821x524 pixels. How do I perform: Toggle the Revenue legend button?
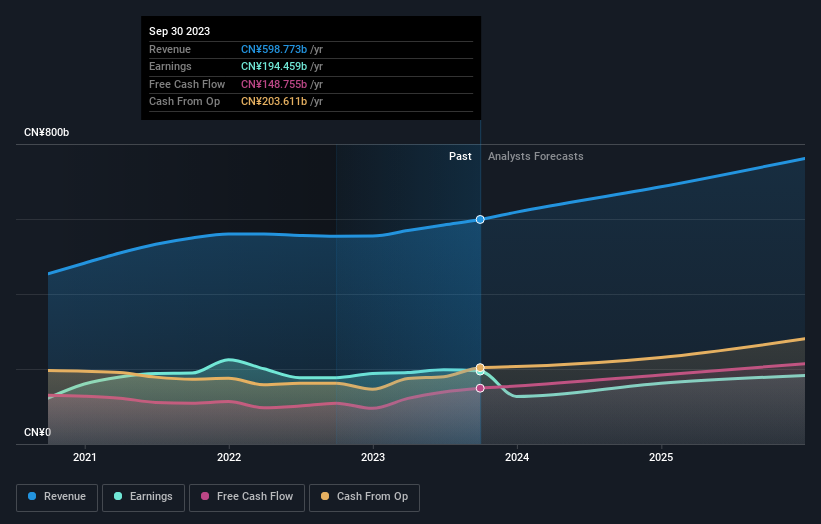tap(57, 497)
